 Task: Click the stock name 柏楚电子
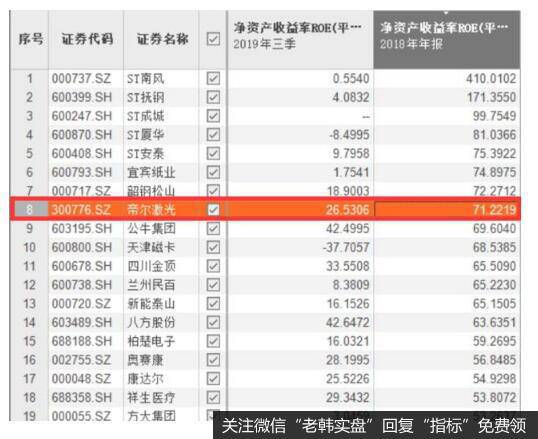151,341
